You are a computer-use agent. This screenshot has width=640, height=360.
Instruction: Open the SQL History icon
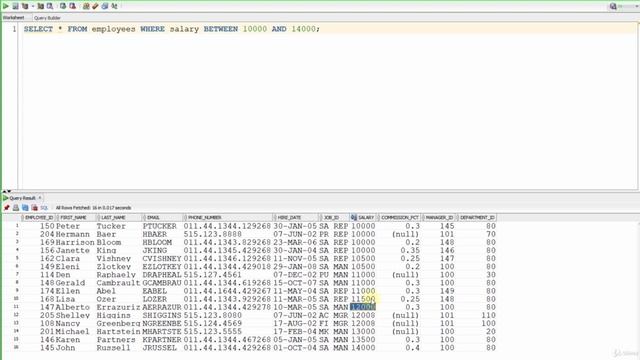point(105,6)
